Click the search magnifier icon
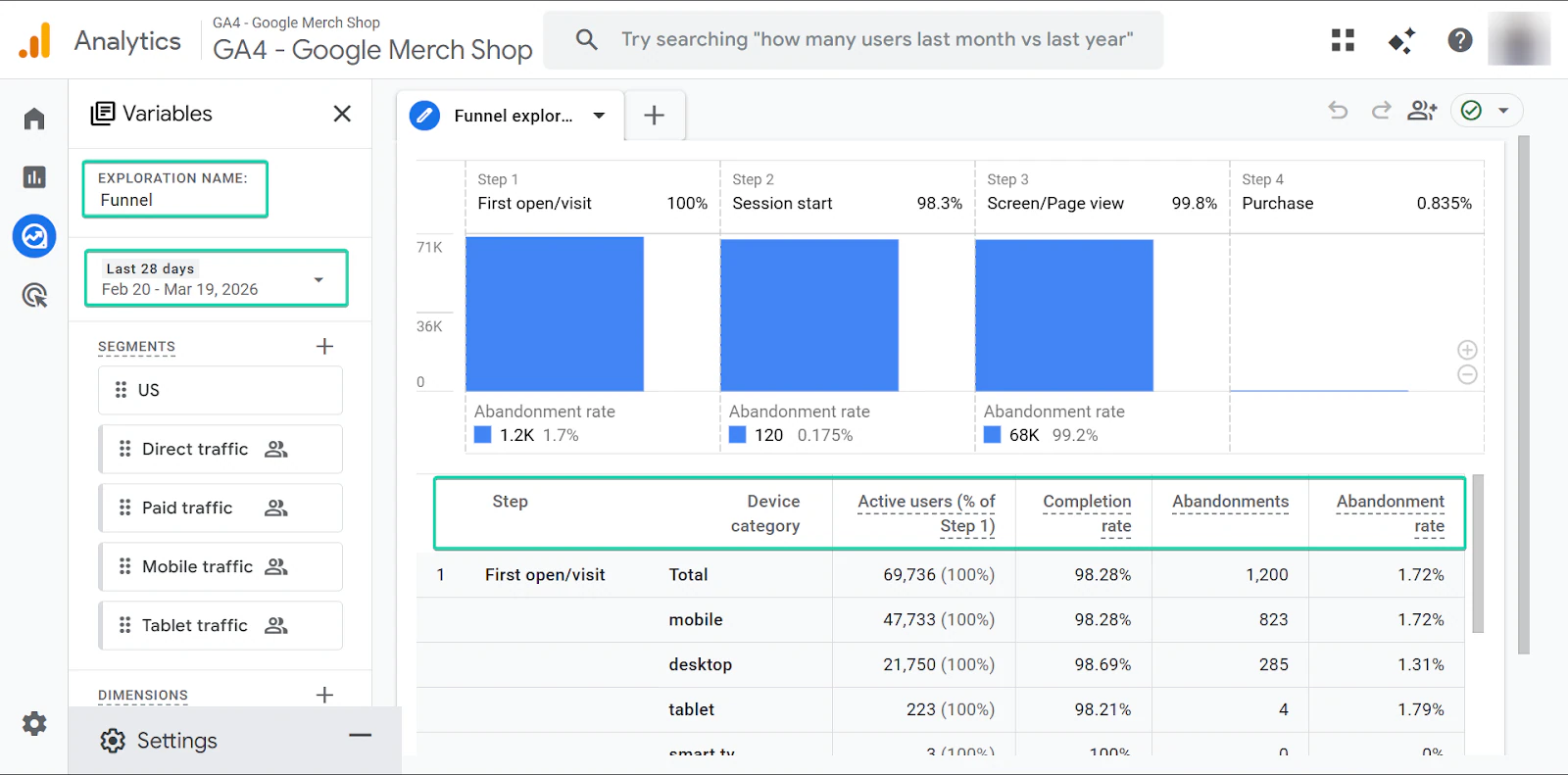1568x775 pixels. pyautogui.click(x=586, y=39)
